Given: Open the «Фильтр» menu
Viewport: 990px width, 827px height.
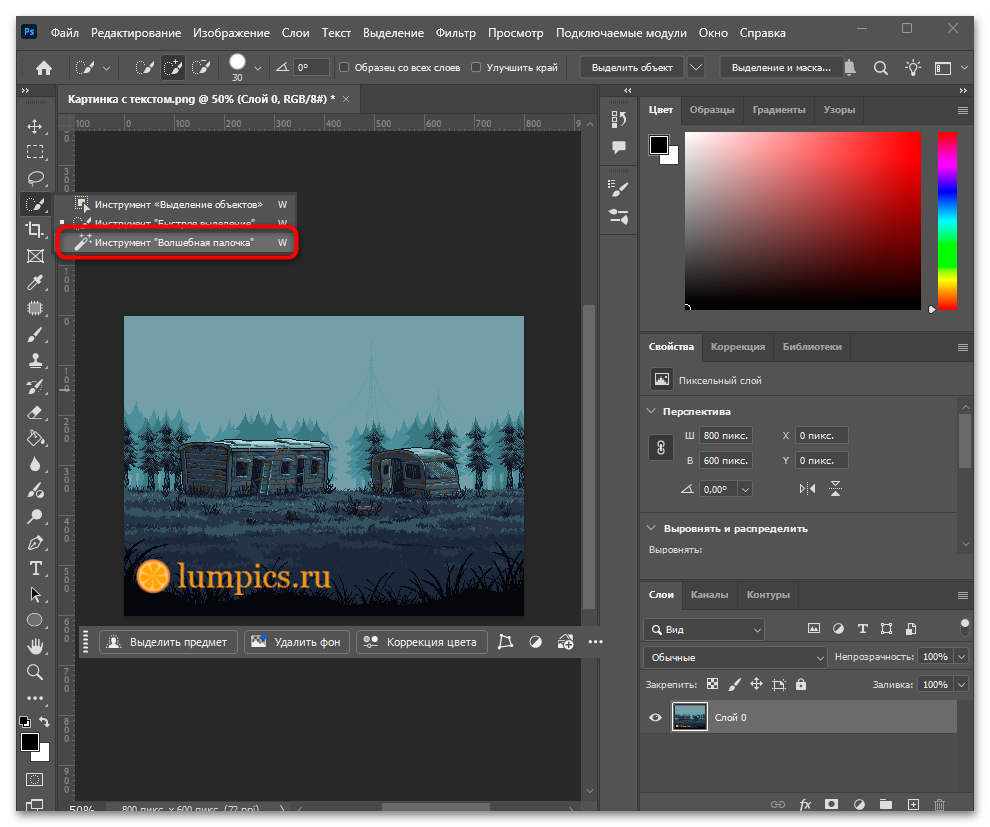Looking at the screenshot, I should tap(456, 33).
